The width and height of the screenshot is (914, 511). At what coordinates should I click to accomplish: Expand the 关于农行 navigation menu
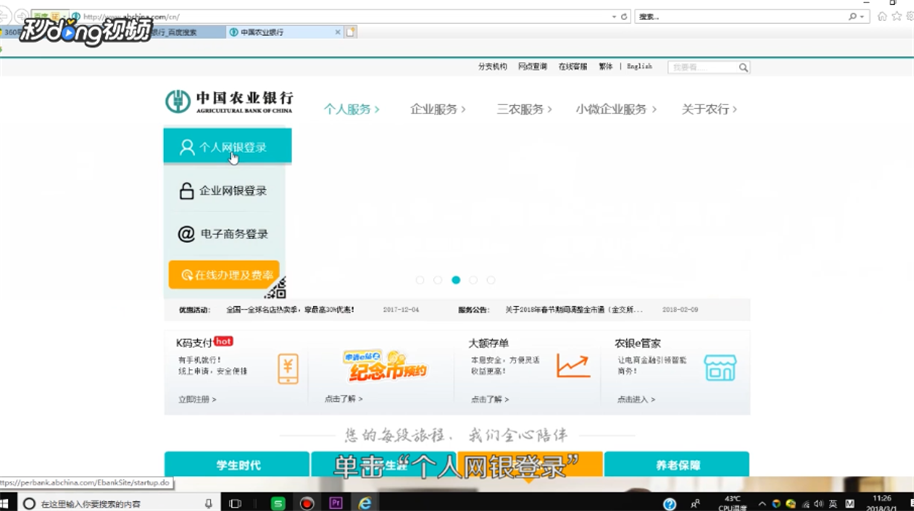coord(709,110)
